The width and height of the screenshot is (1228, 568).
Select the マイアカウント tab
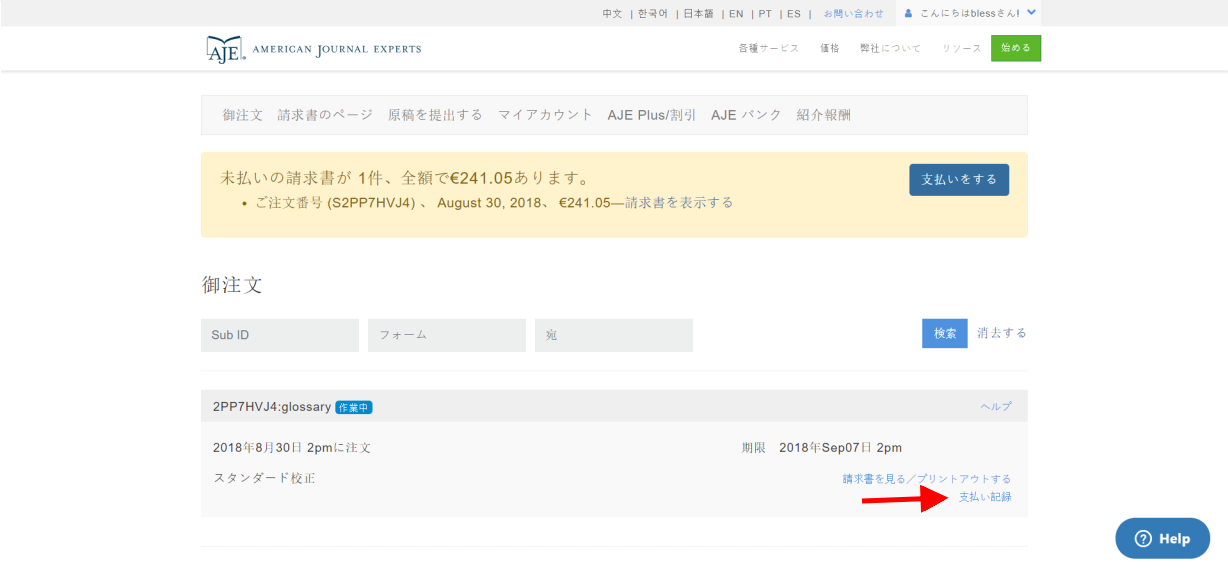click(545, 115)
